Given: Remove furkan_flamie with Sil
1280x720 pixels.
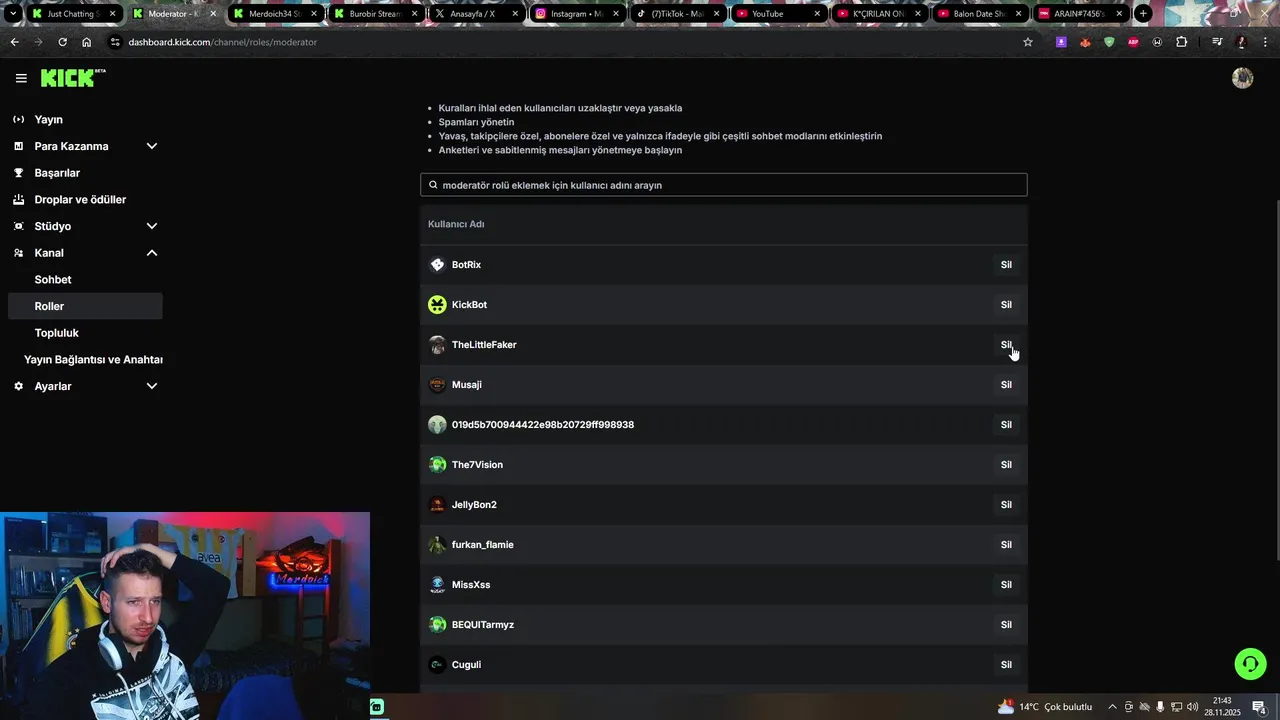Looking at the screenshot, I should (x=1006, y=545).
